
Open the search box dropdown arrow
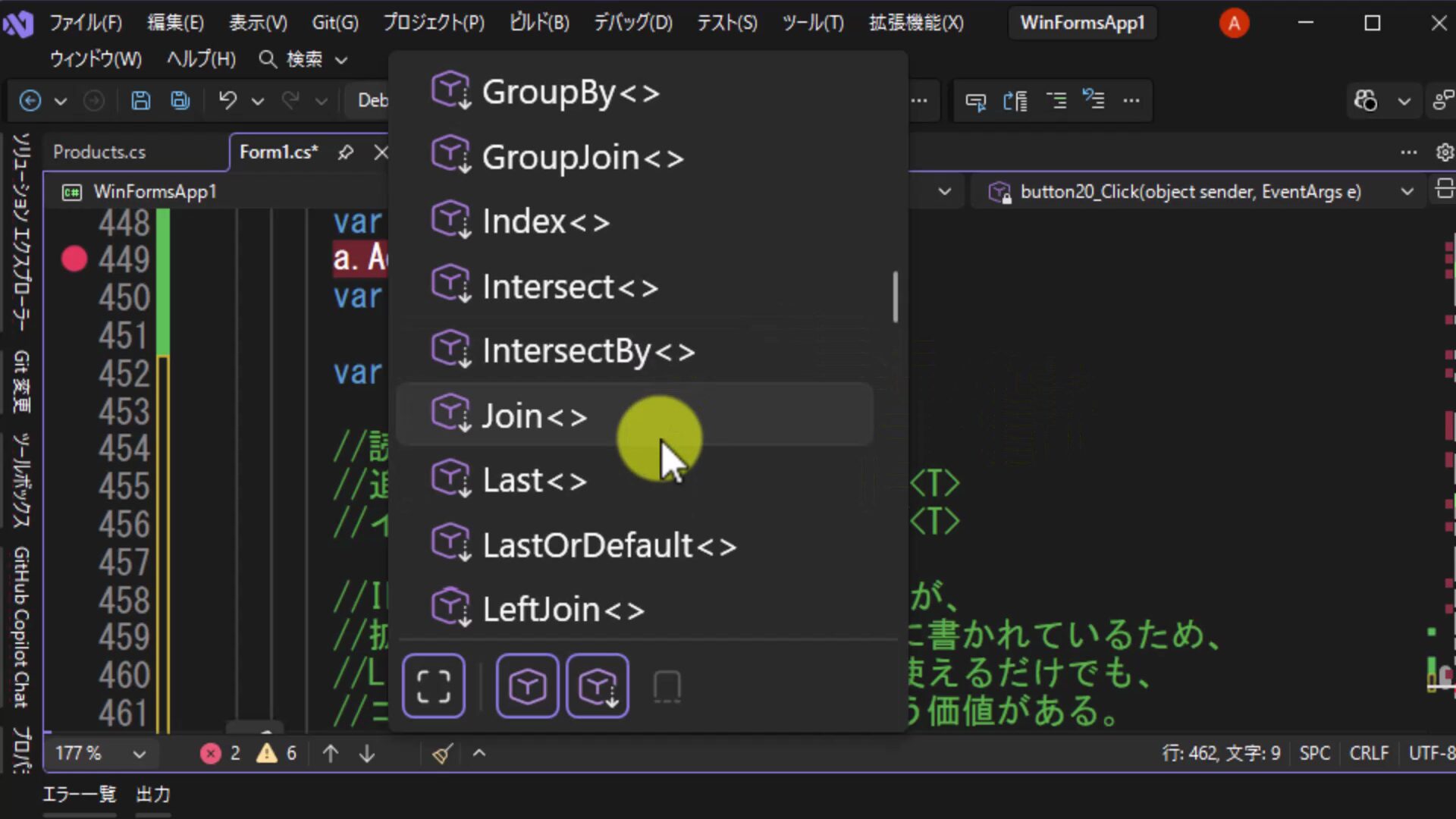click(x=341, y=60)
